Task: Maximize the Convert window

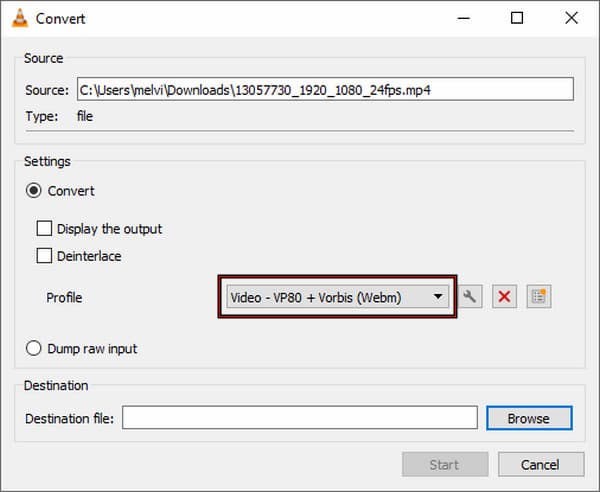Action: click(517, 18)
